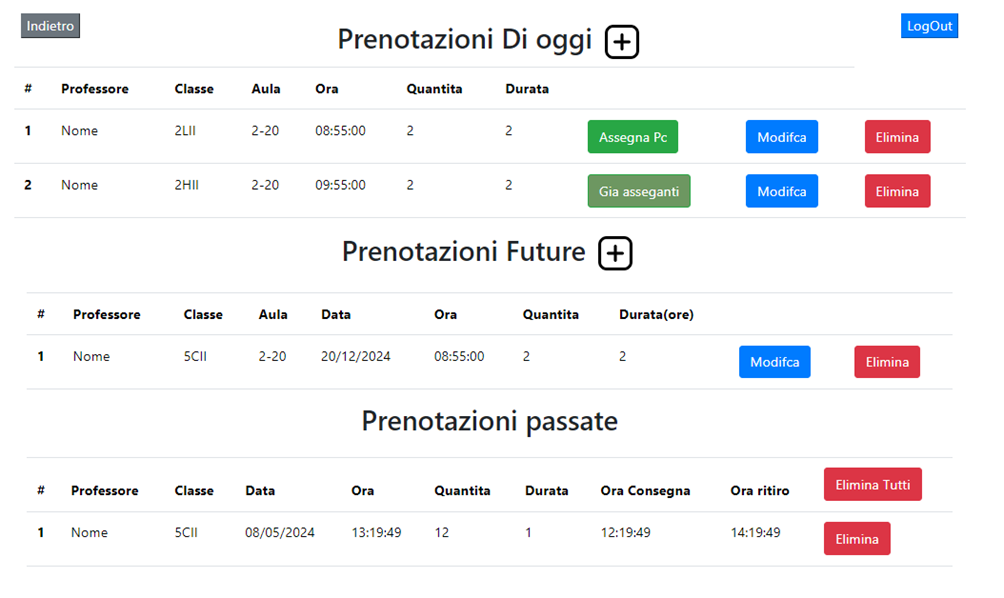Modify the future 5CII reservation
1004x598 pixels.
point(774,362)
